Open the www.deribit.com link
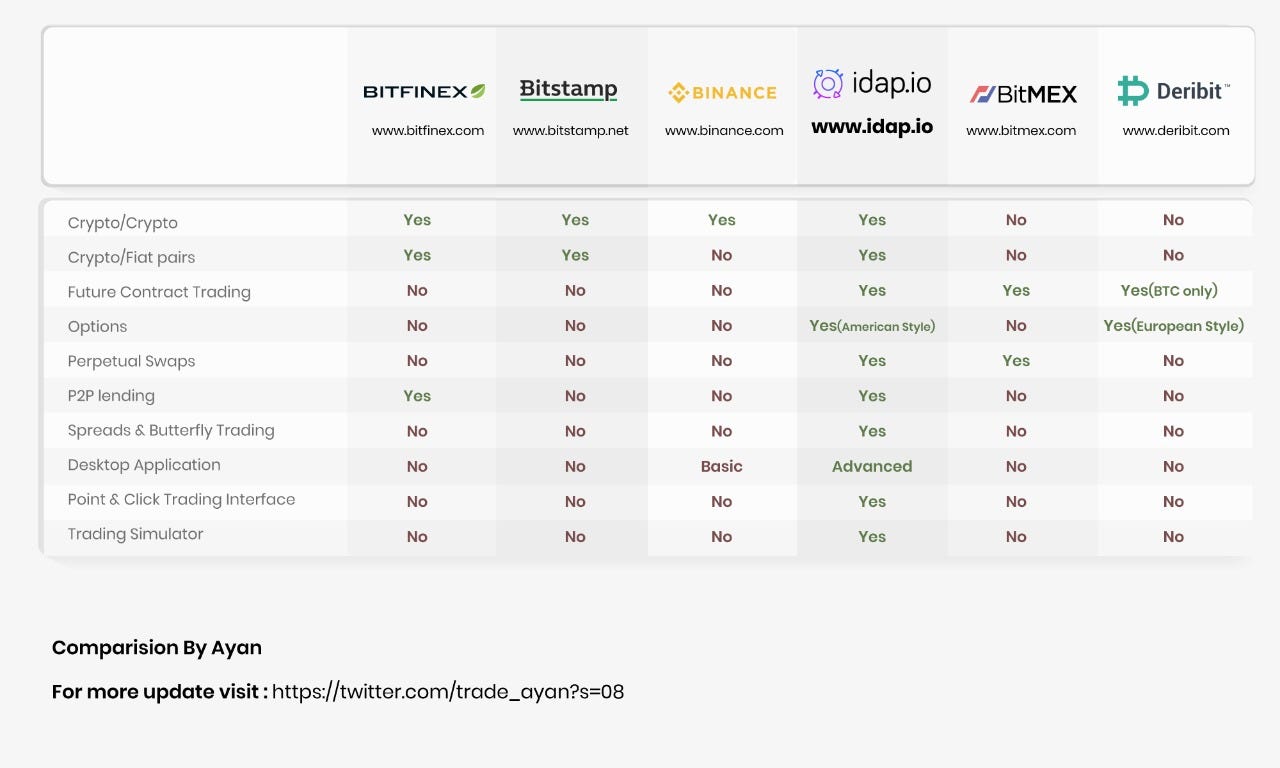Image resolution: width=1280 pixels, height=768 pixels. click(1176, 130)
